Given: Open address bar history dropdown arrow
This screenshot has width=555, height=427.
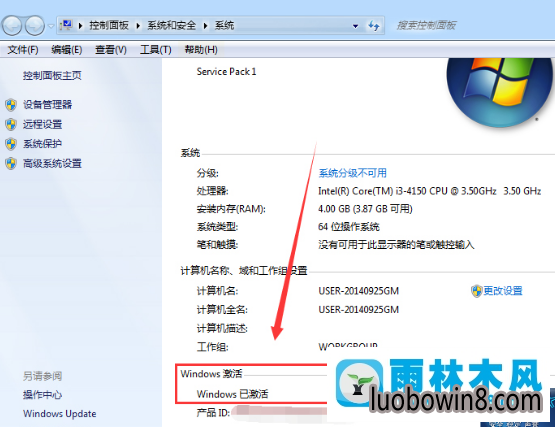Looking at the screenshot, I should (355, 26).
